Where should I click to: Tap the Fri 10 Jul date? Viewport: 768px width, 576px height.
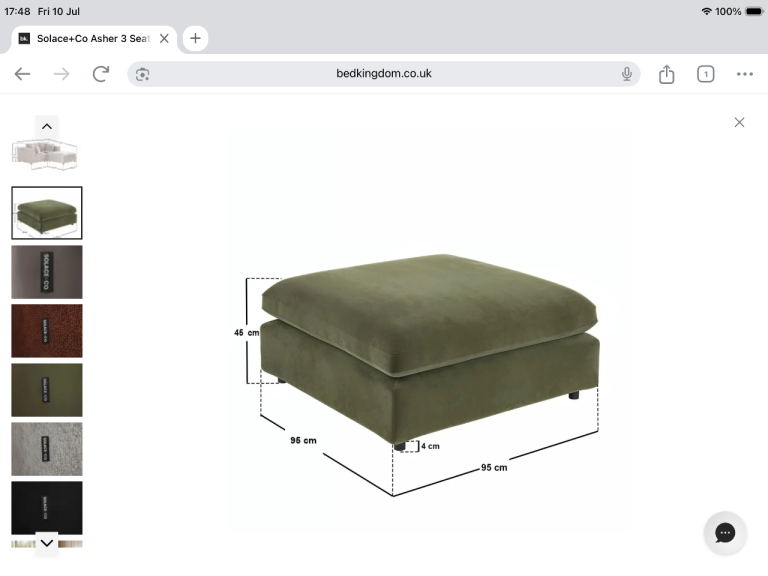59,11
